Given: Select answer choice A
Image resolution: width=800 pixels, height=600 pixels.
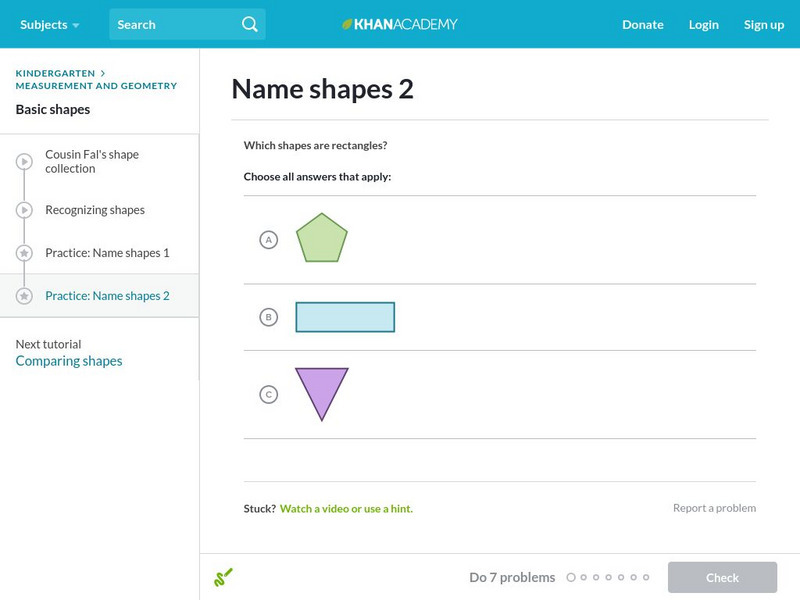Looking at the screenshot, I should (x=268, y=240).
